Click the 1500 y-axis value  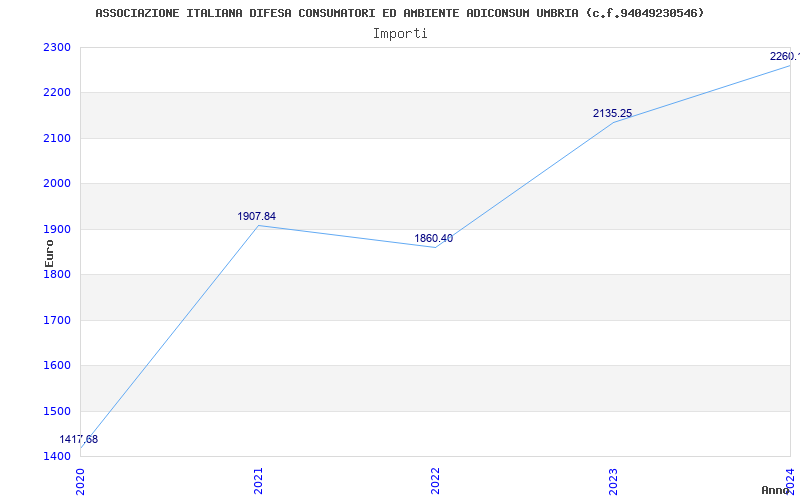[57, 411]
